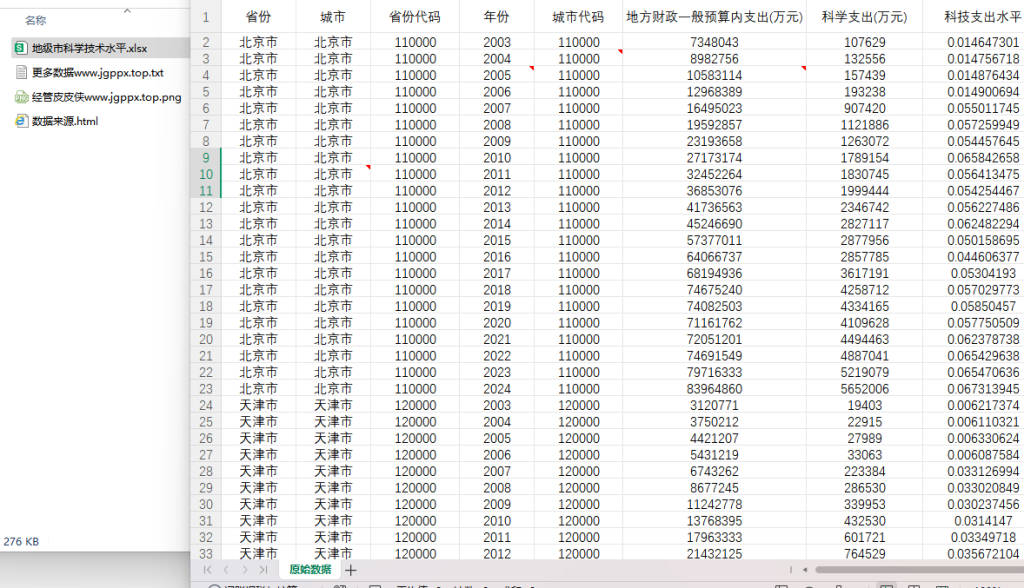This screenshot has width=1024, height=588.
Task: Select the 科学支出(万元) header cell
Action: (865, 17)
